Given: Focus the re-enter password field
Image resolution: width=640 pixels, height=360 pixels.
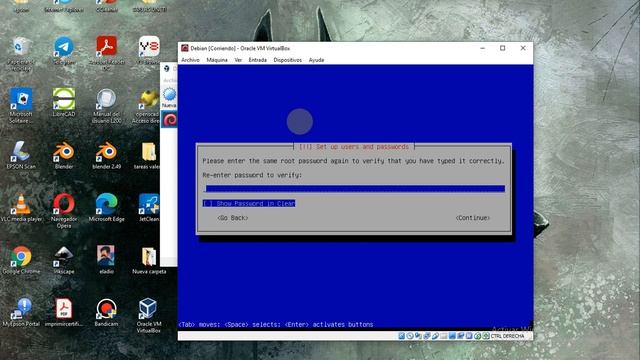Looking at the screenshot, I should [x=354, y=189].
